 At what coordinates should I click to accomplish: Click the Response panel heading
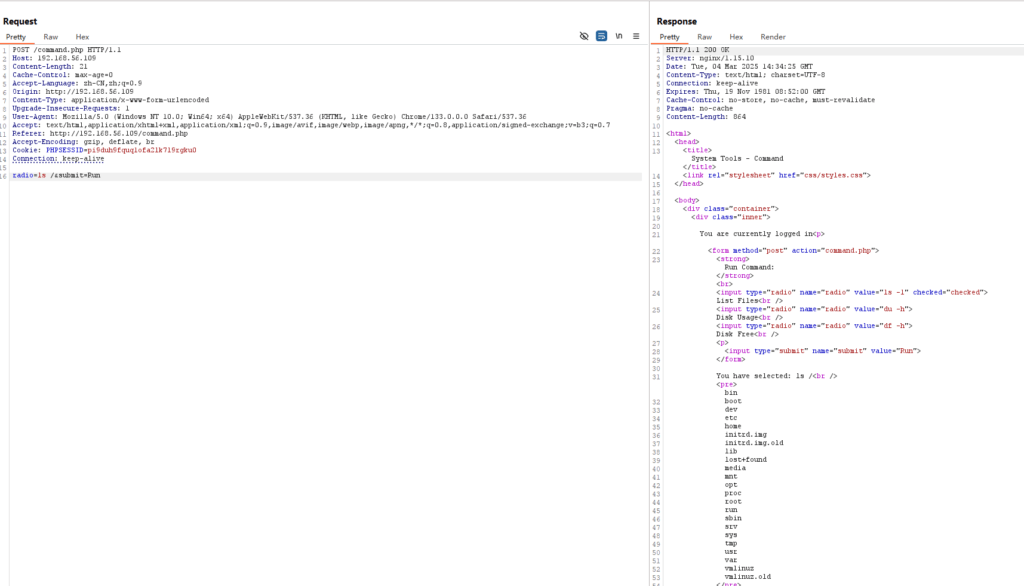677,22
